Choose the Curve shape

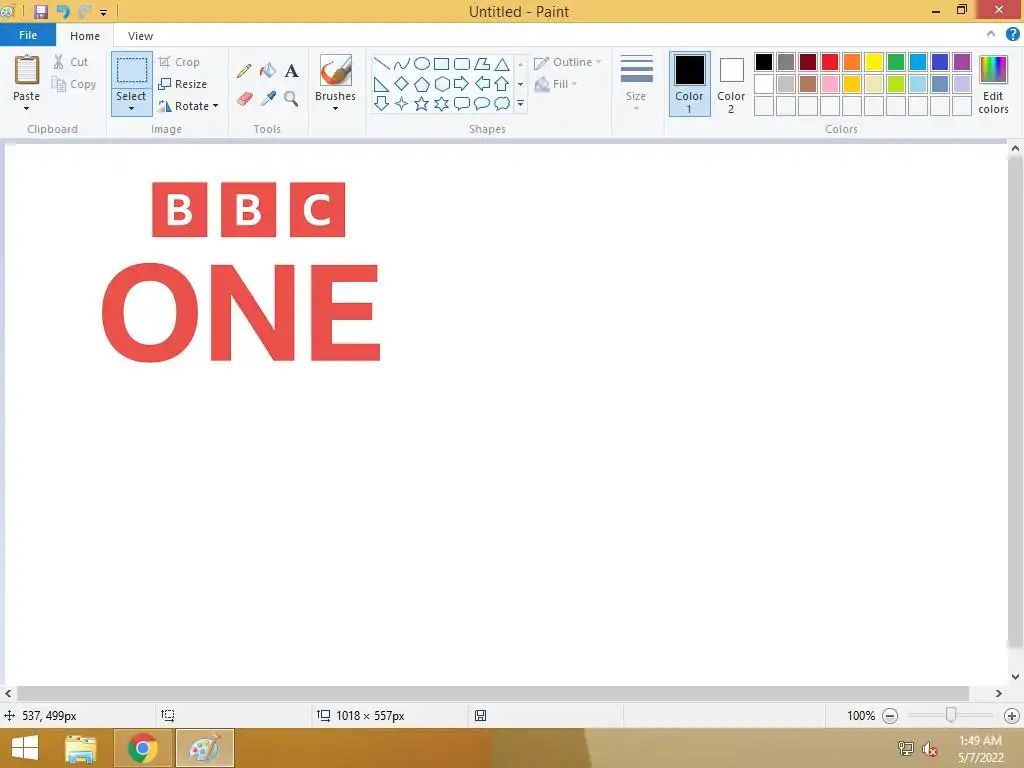[x=402, y=63]
